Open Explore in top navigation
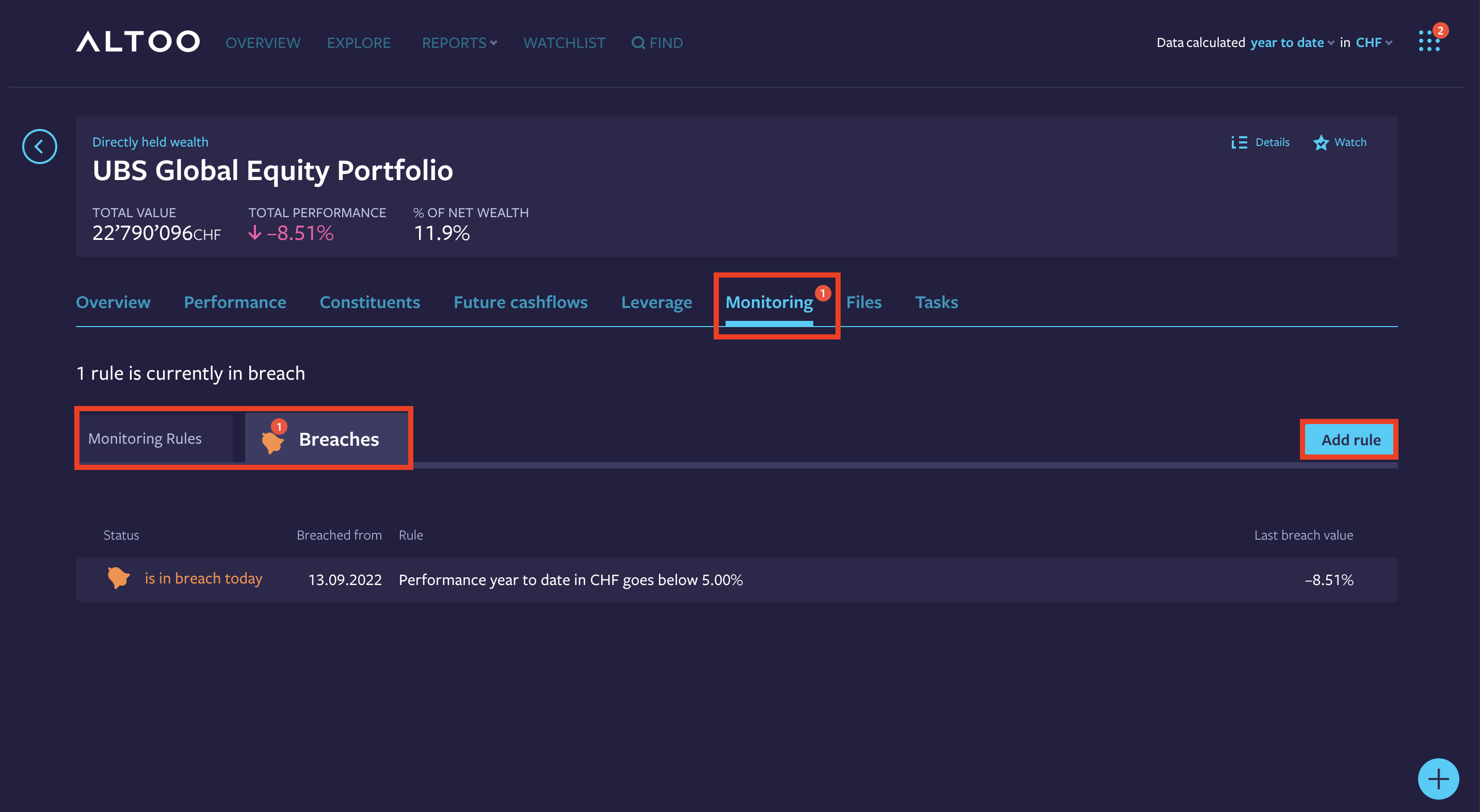 (x=359, y=42)
